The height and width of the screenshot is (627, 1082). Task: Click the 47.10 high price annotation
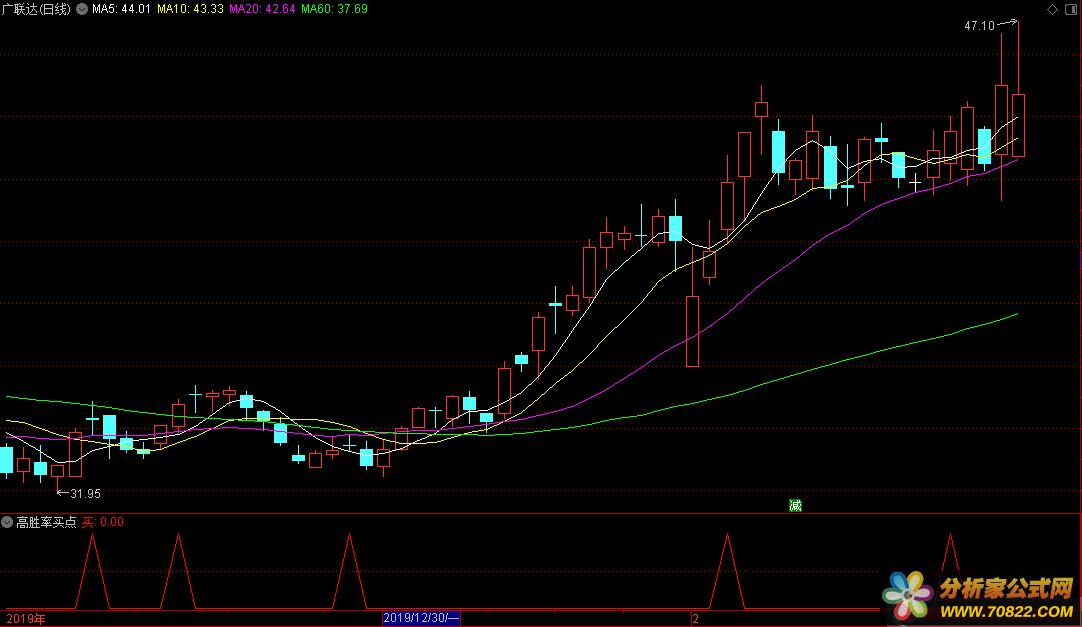tap(979, 26)
